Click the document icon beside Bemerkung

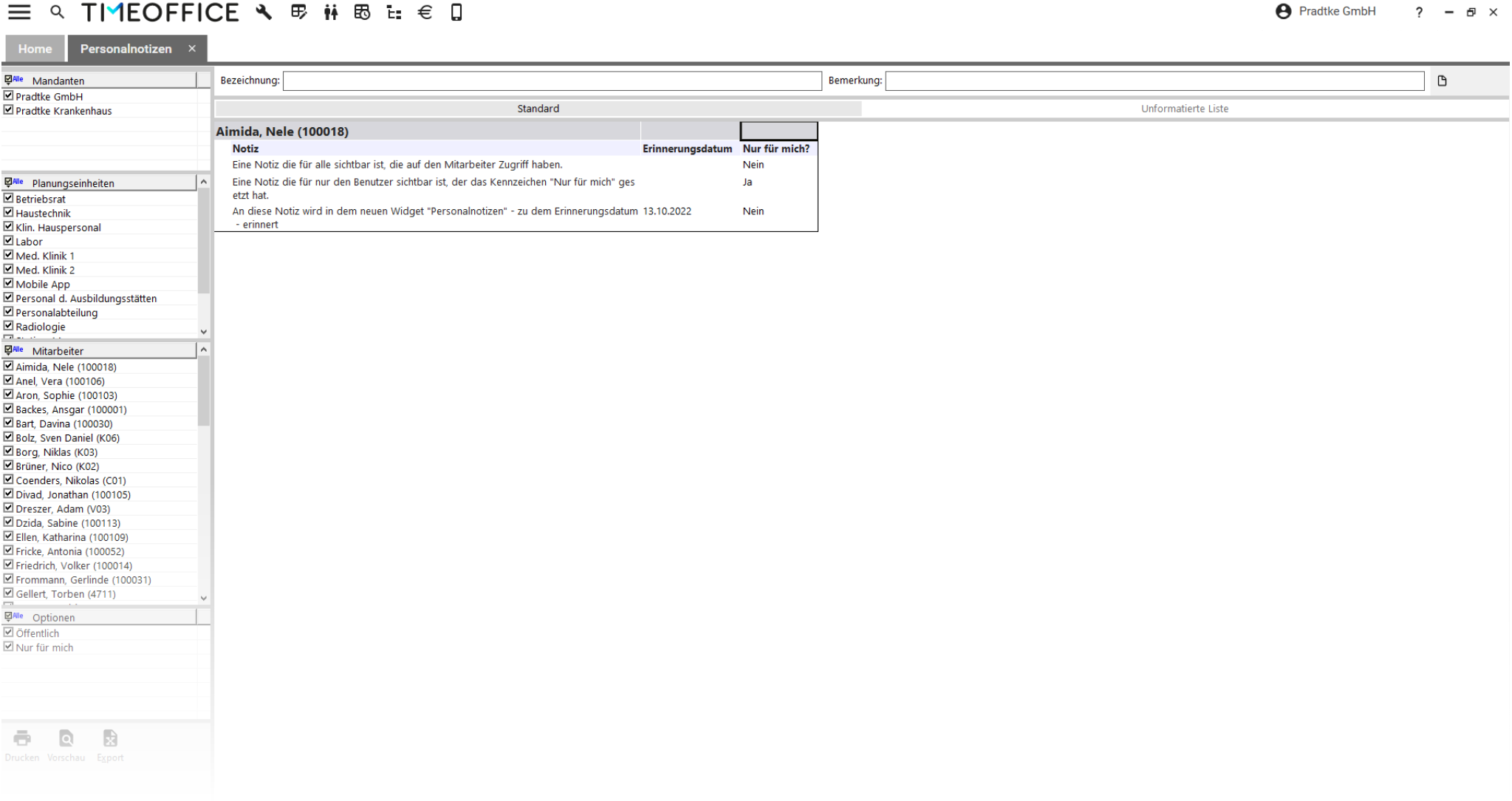coord(1442,81)
